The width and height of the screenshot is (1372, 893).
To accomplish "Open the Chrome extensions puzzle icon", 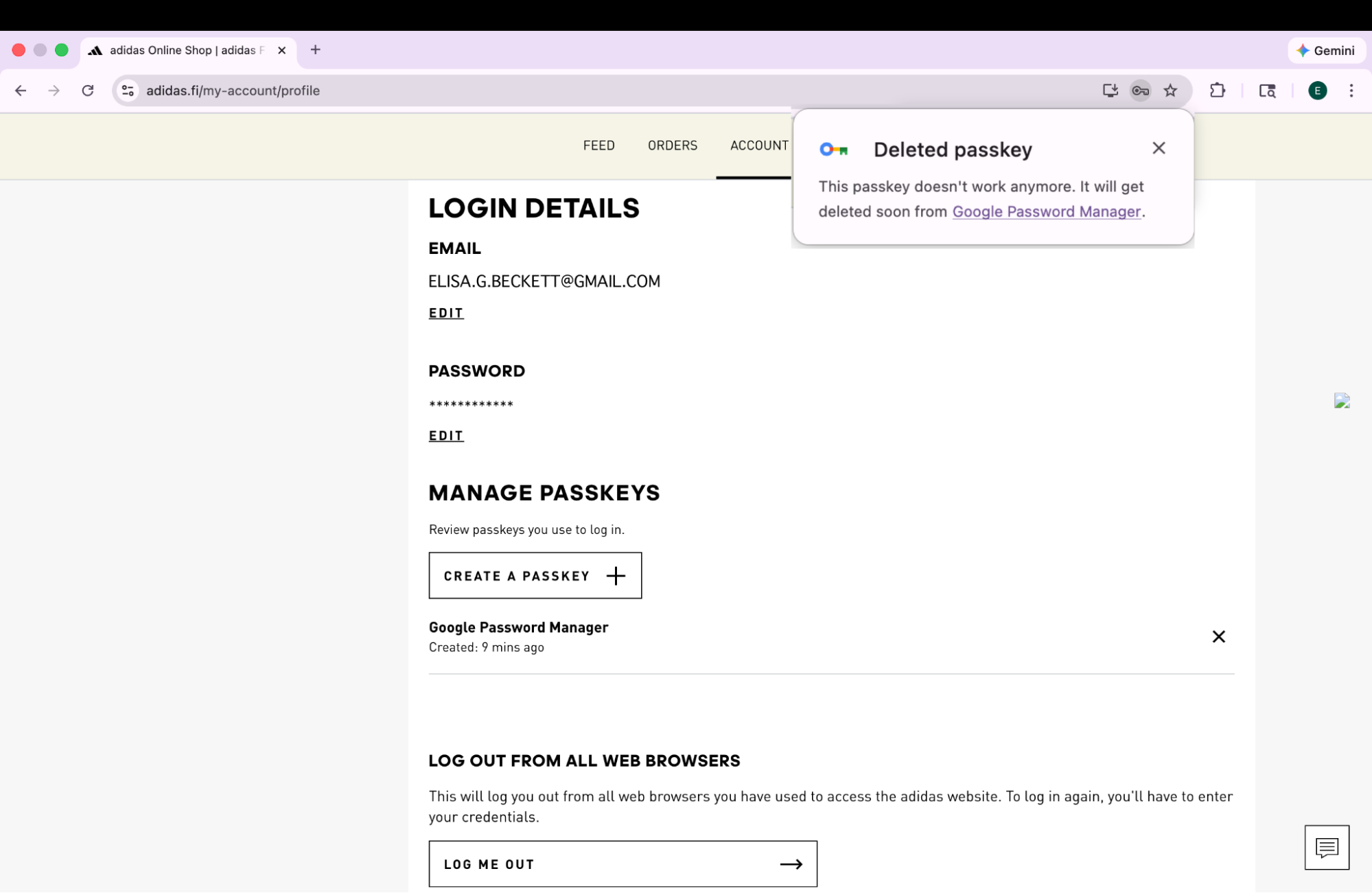I will coord(1218,90).
